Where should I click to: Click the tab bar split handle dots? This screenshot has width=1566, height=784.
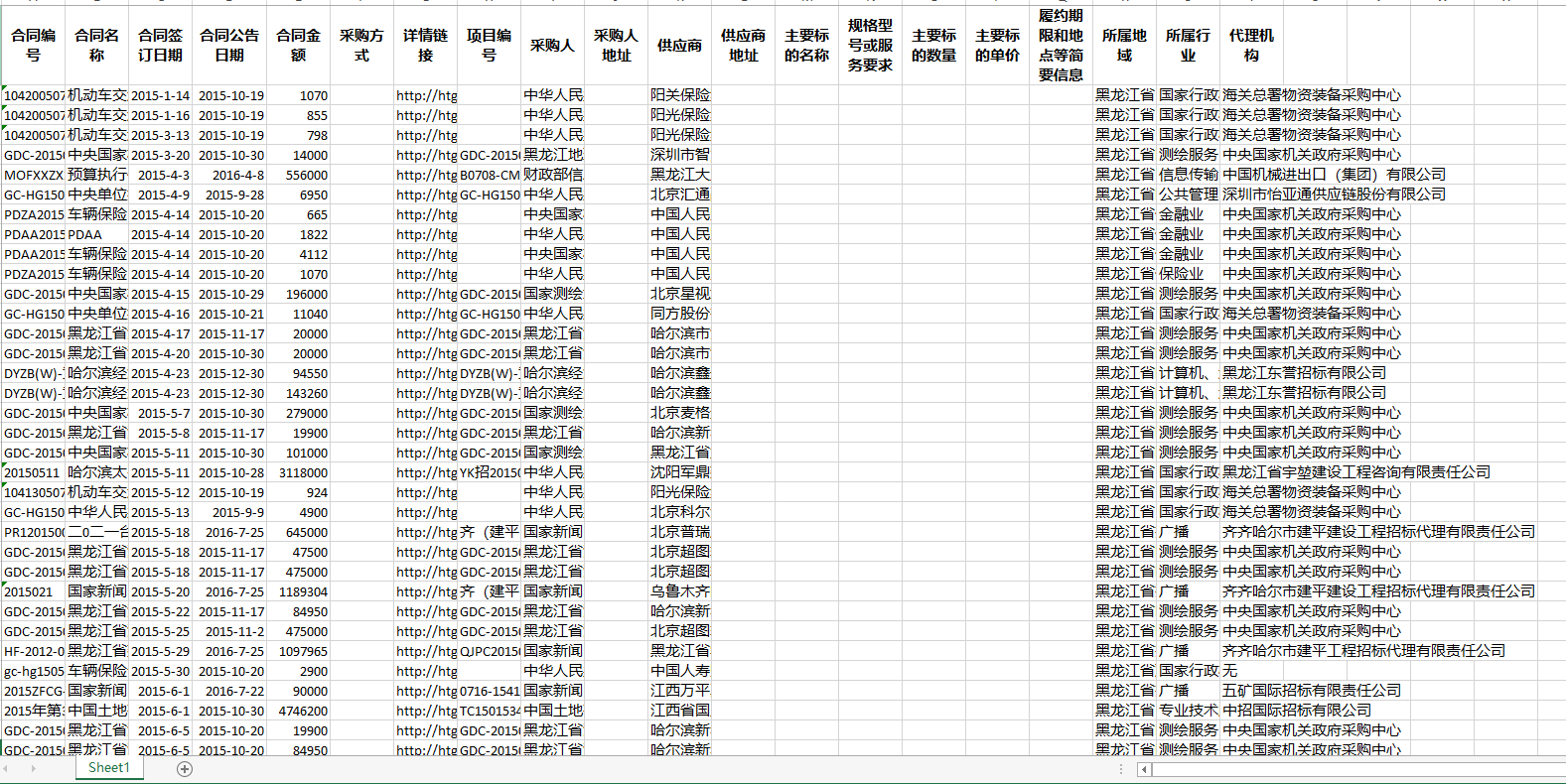click(1121, 769)
